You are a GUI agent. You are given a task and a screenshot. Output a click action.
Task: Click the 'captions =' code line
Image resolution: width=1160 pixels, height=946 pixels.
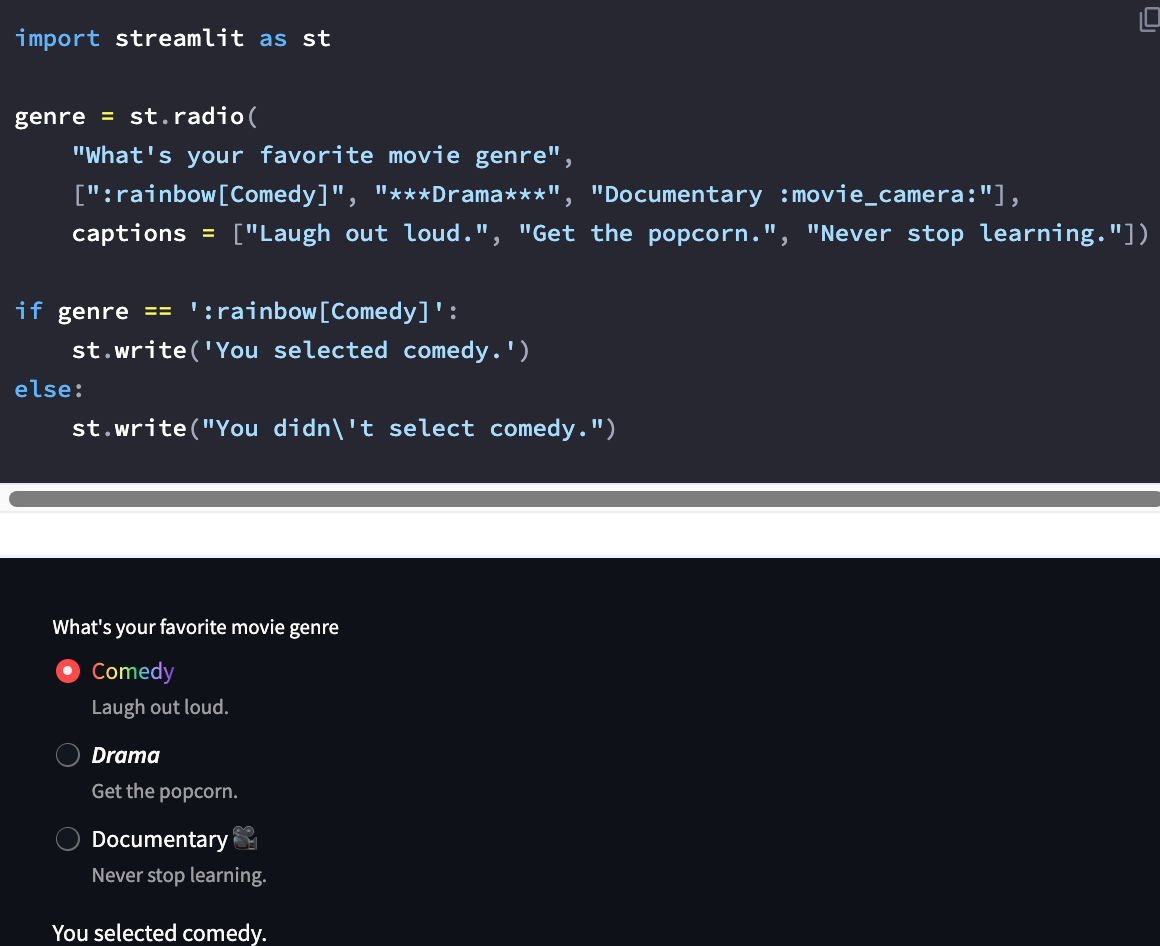[610, 233]
